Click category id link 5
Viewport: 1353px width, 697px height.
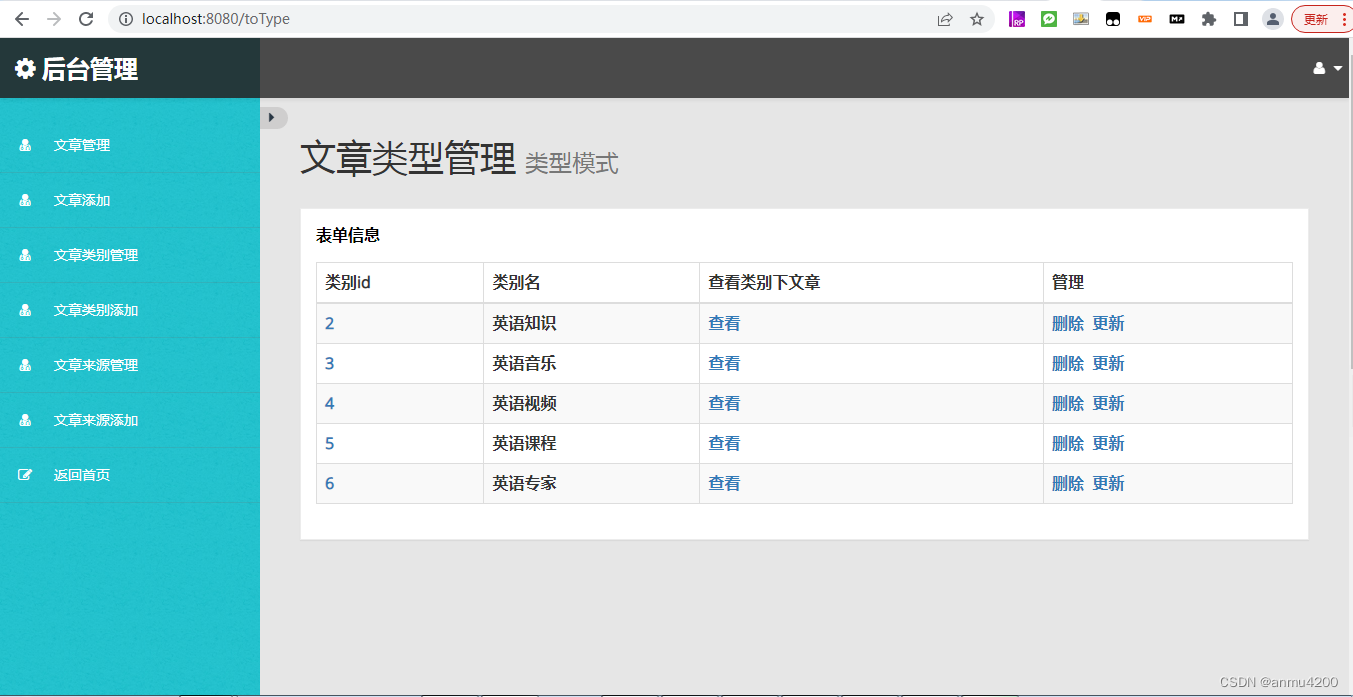[x=330, y=443]
